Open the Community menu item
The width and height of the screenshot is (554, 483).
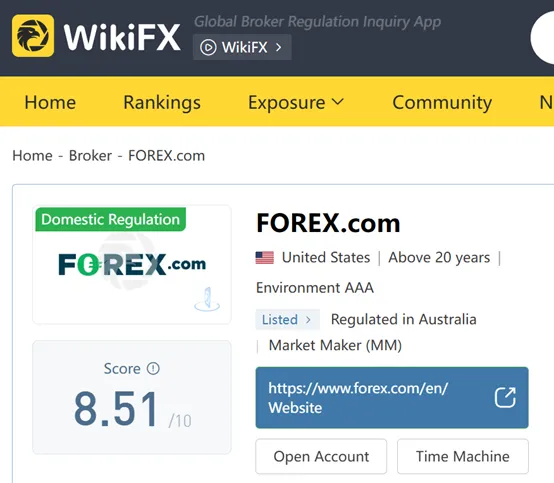(x=442, y=103)
